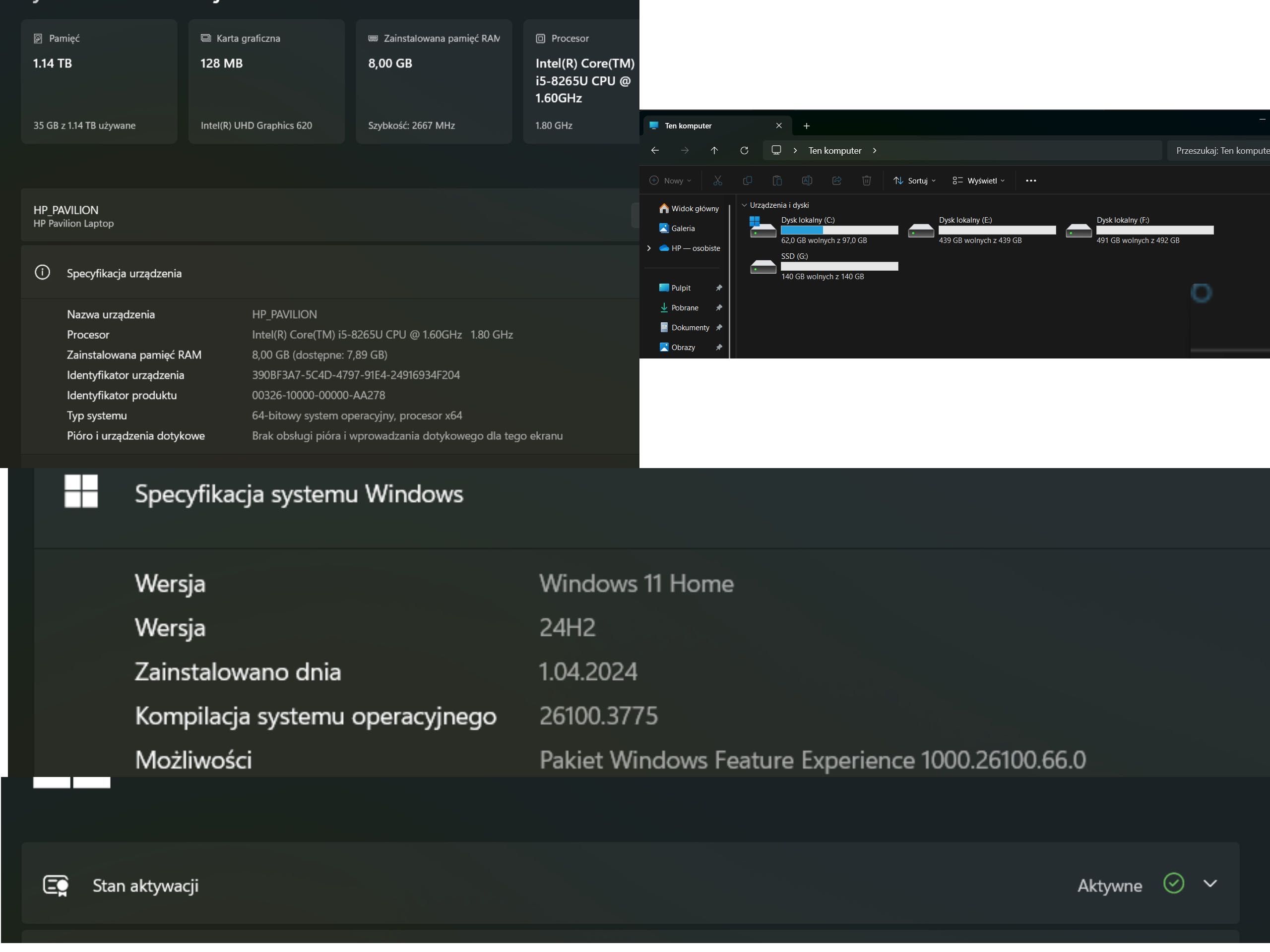Select HP — osobiste OneDrive item

[690, 248]
